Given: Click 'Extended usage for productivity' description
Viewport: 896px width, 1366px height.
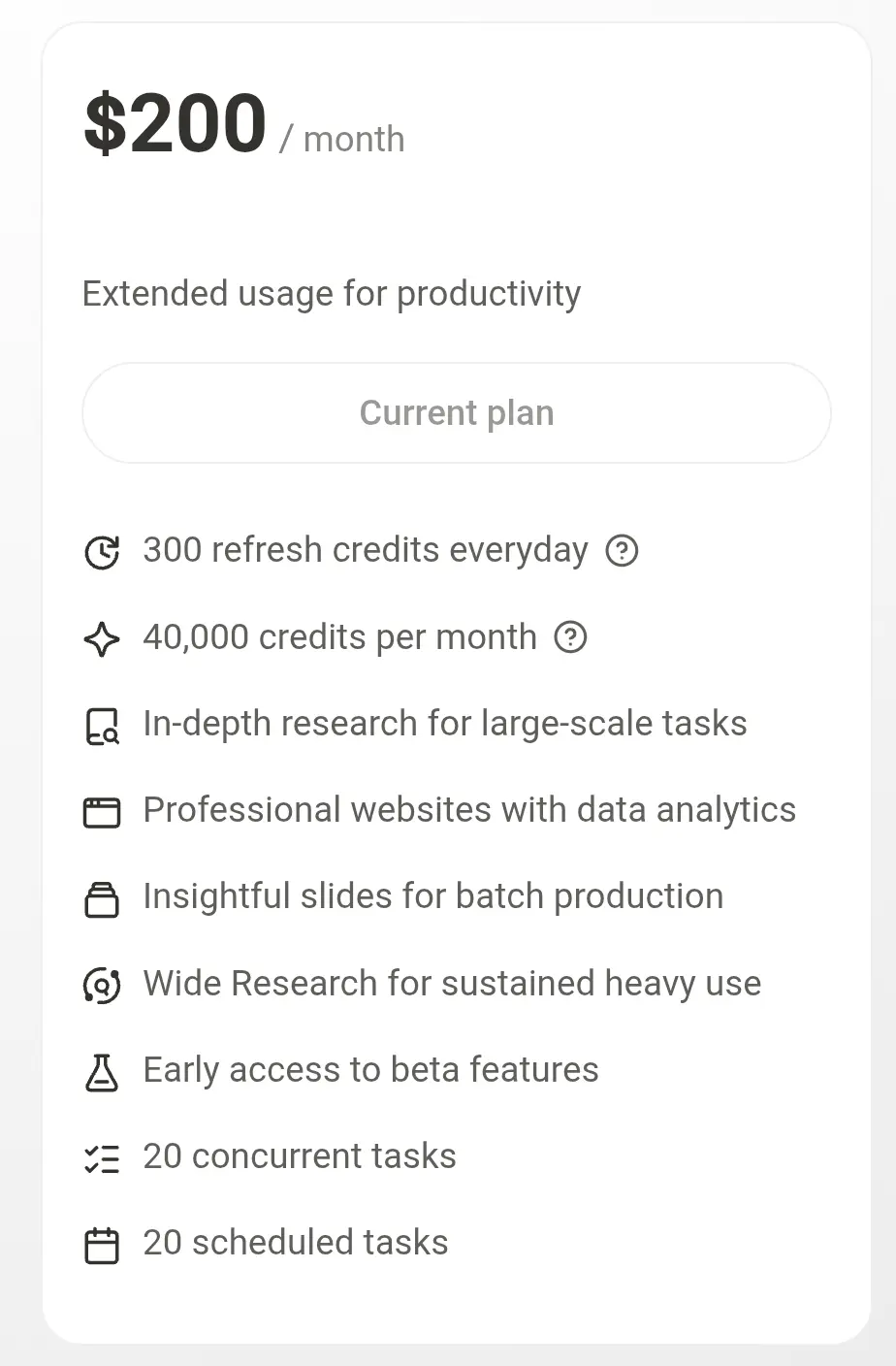Looking at the screenshot, I should [x=332, y=293].
